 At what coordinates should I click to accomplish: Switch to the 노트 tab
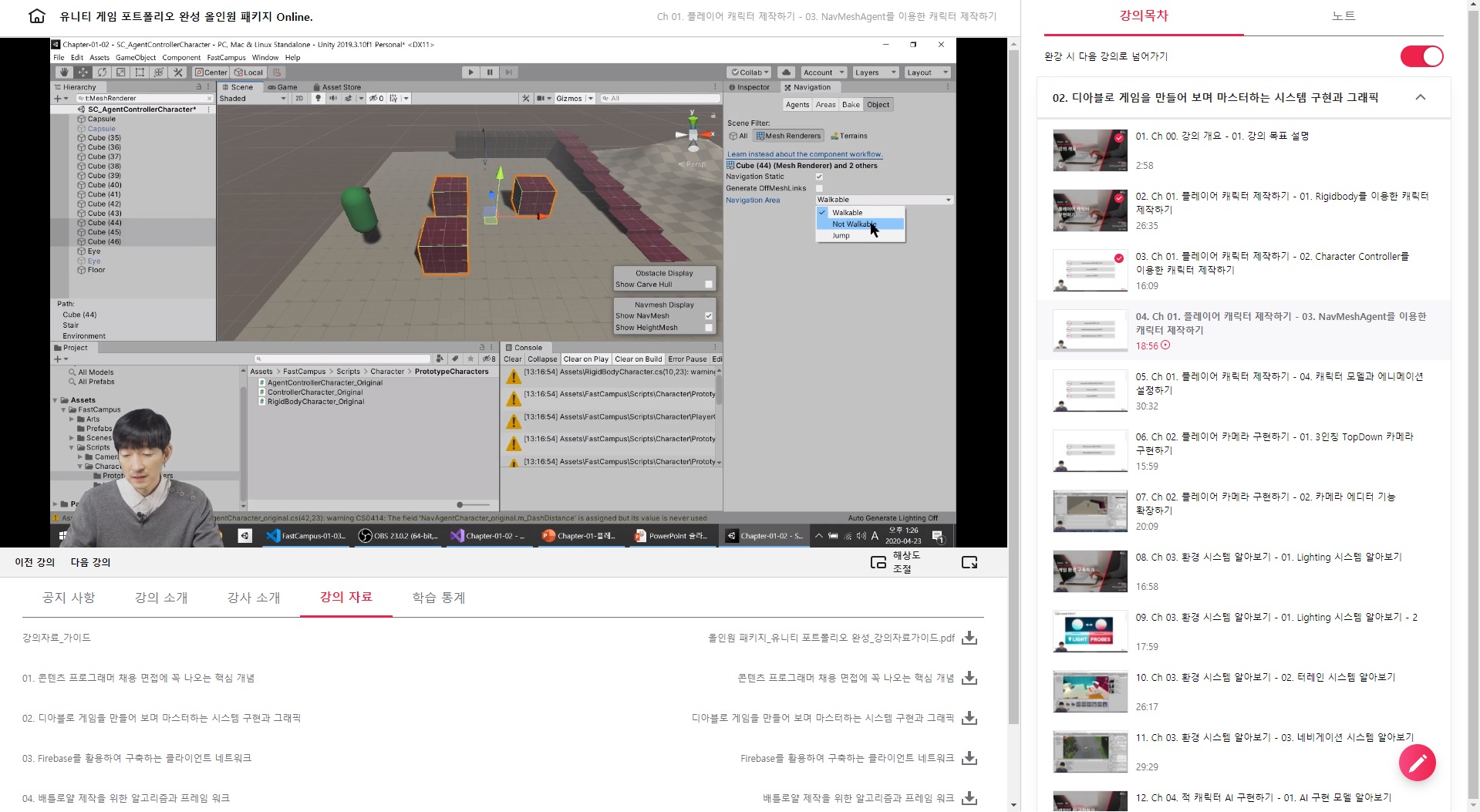click(1343, 16)
